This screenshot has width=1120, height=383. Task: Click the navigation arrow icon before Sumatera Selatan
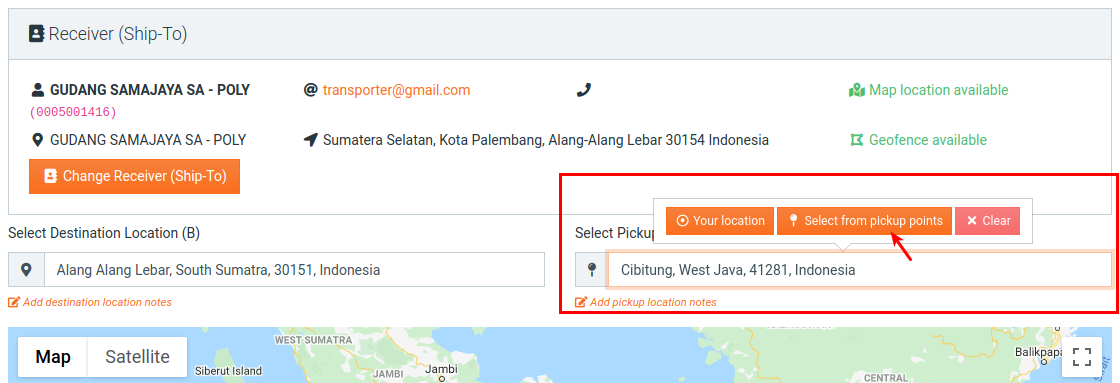coord(310,140)
